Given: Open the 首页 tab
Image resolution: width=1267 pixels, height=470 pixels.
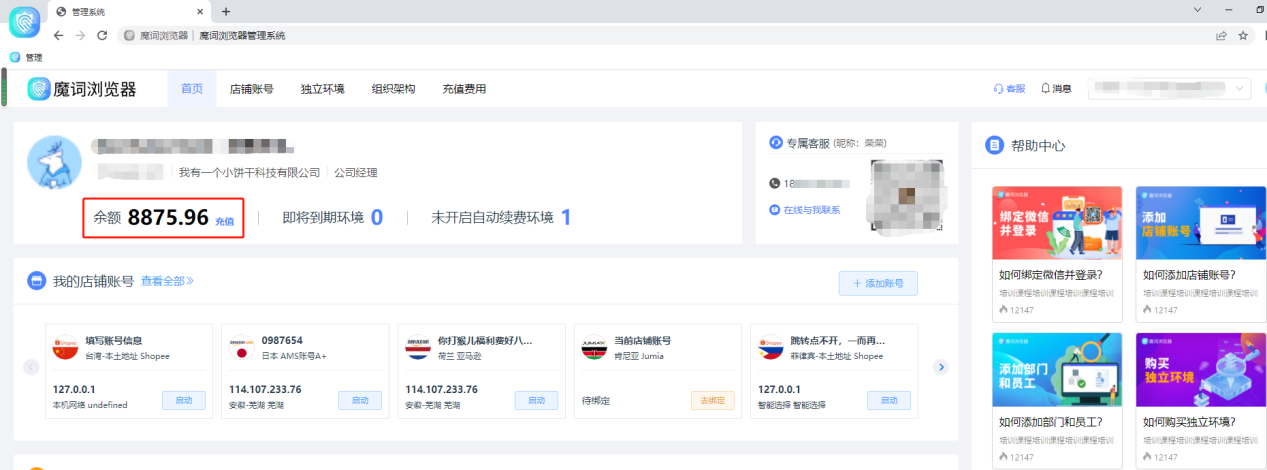Looking at the screenshot, I should pos(192,89).
